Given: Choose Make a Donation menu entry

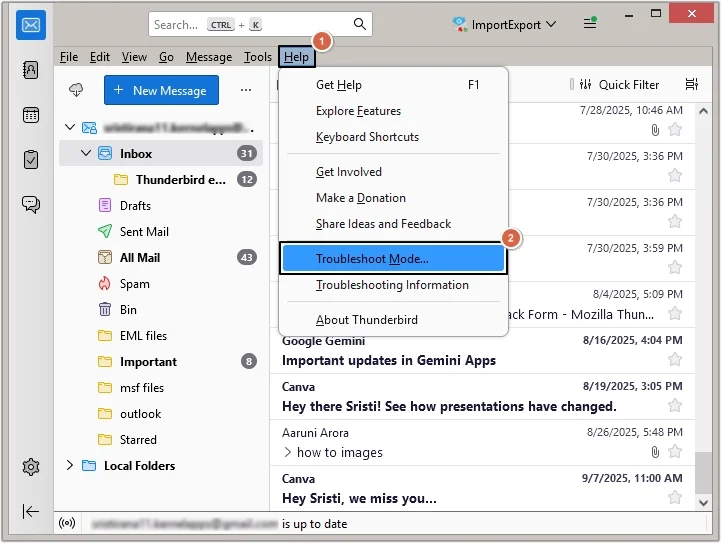Looking at the screenshot, I should click(x=393, y=198).
